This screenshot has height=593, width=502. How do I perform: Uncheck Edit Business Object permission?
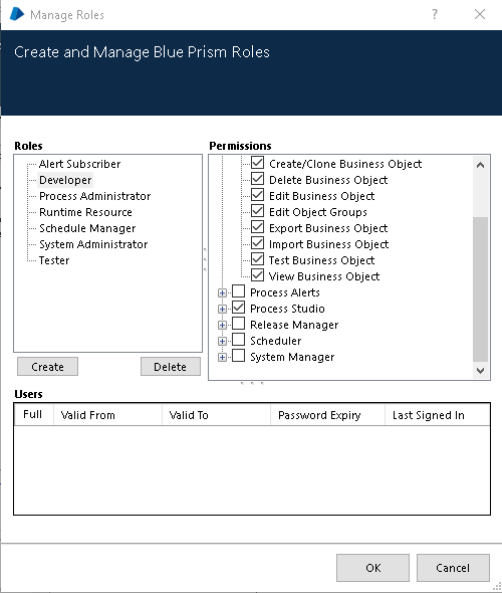coord(257,194)
